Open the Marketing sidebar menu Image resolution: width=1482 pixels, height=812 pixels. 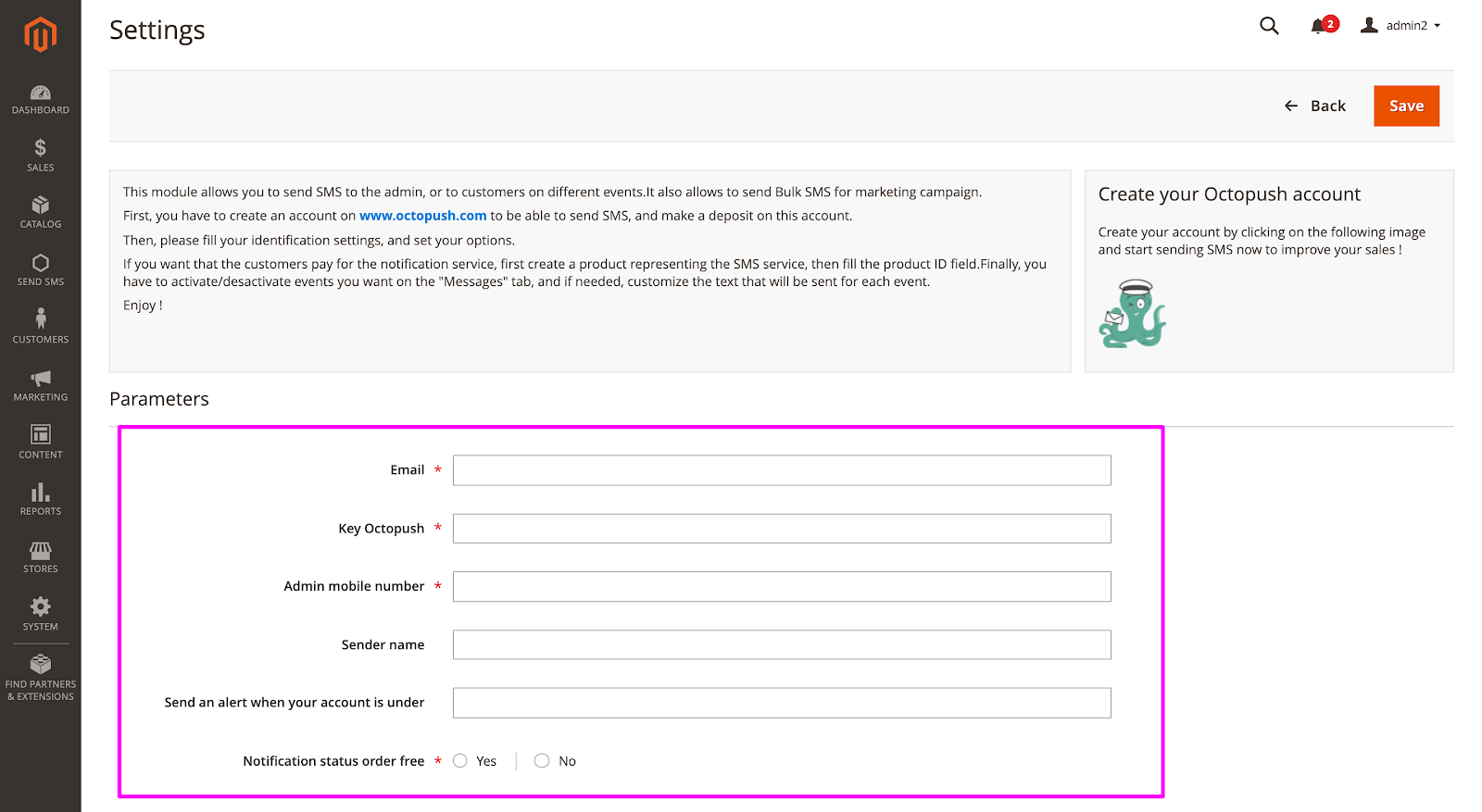point(40,385)
